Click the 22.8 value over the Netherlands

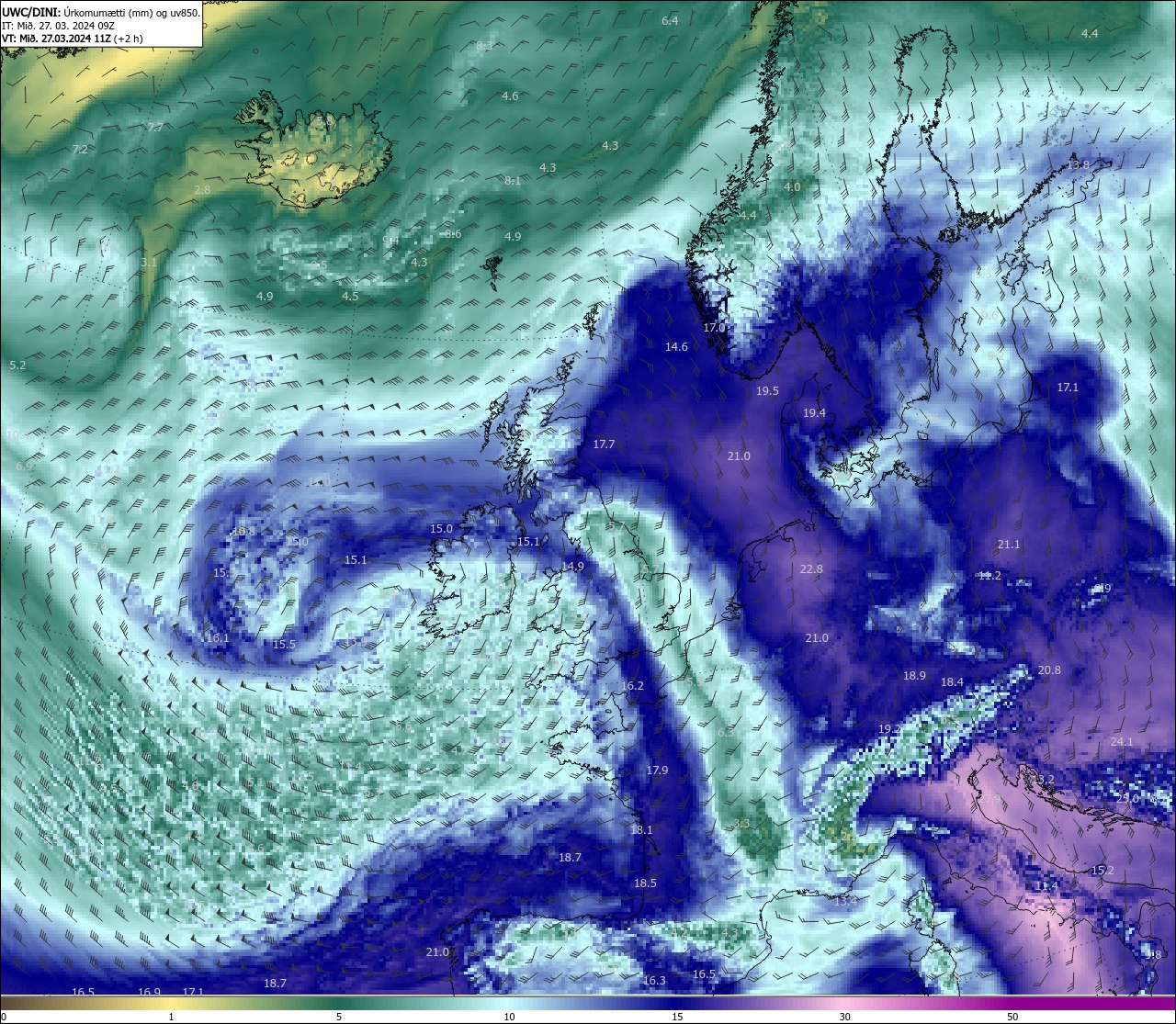tap(811, 569)
